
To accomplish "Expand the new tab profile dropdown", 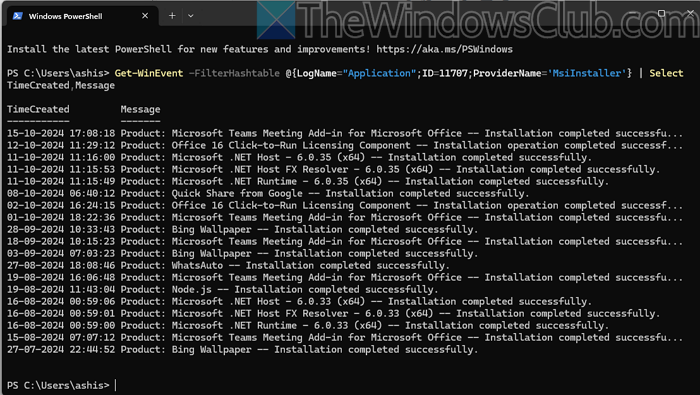I will click(x=191, y=16).
